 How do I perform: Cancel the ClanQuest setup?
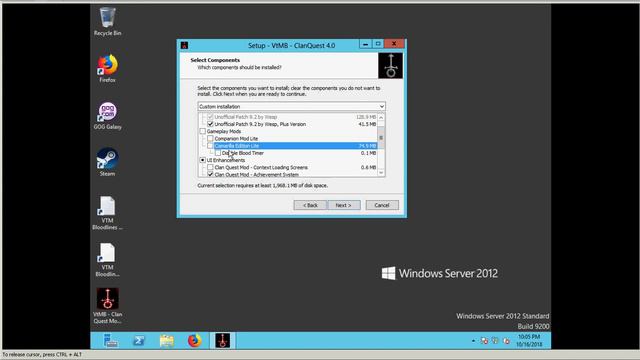(382, 205)
